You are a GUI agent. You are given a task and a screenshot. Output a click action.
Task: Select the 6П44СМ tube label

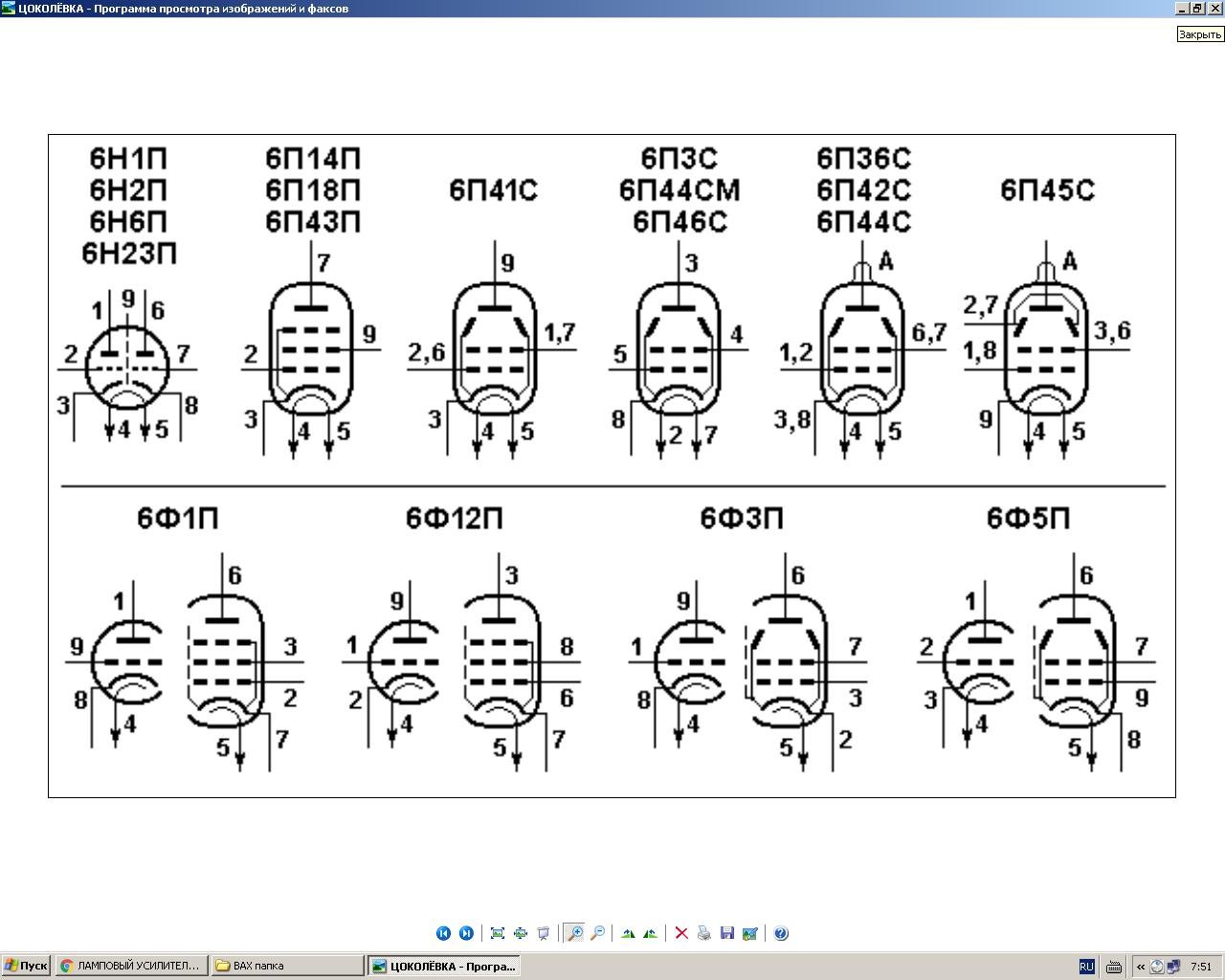tap(679, 190)
